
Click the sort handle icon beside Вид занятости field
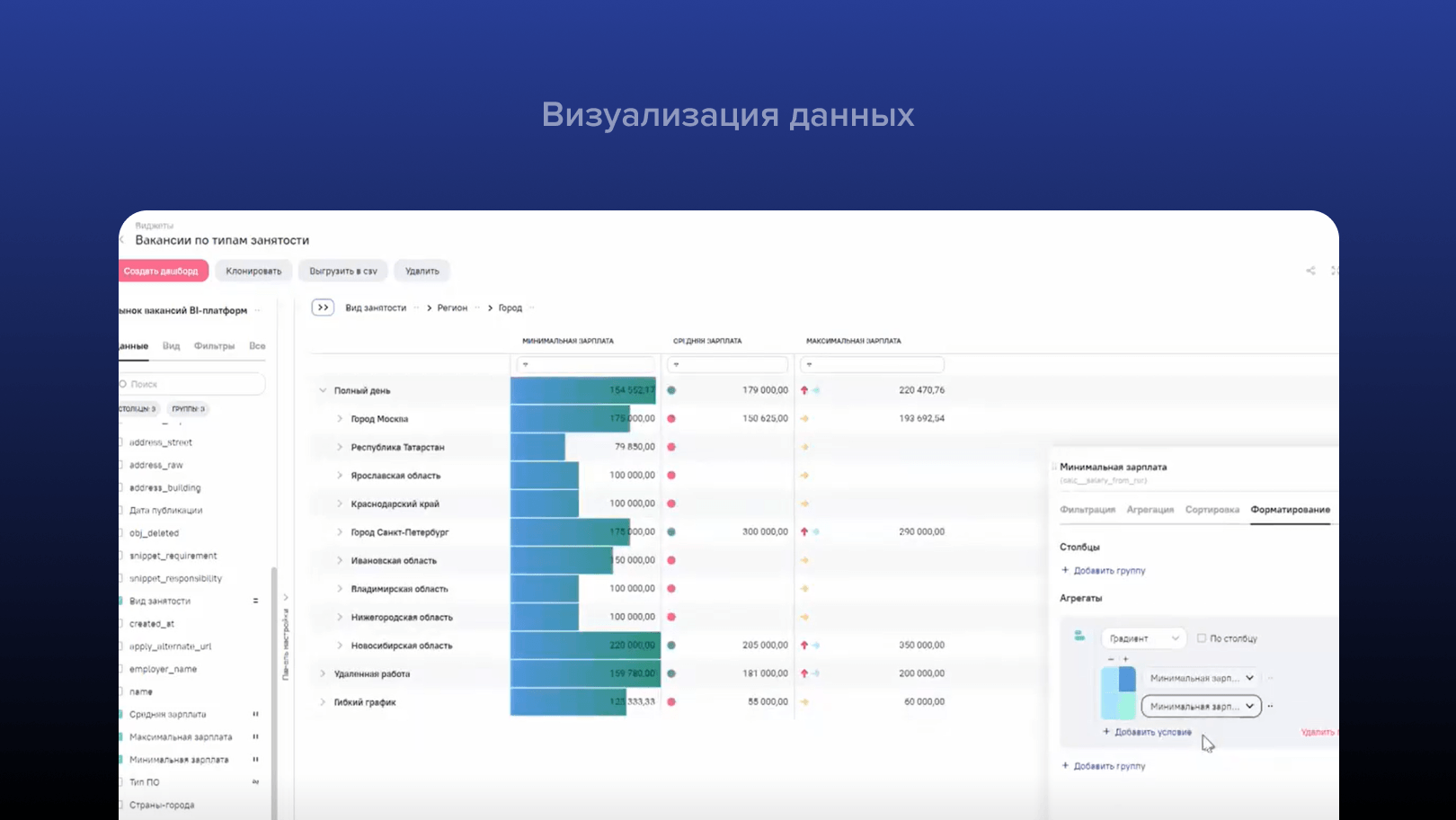click(x=255, y=601)
